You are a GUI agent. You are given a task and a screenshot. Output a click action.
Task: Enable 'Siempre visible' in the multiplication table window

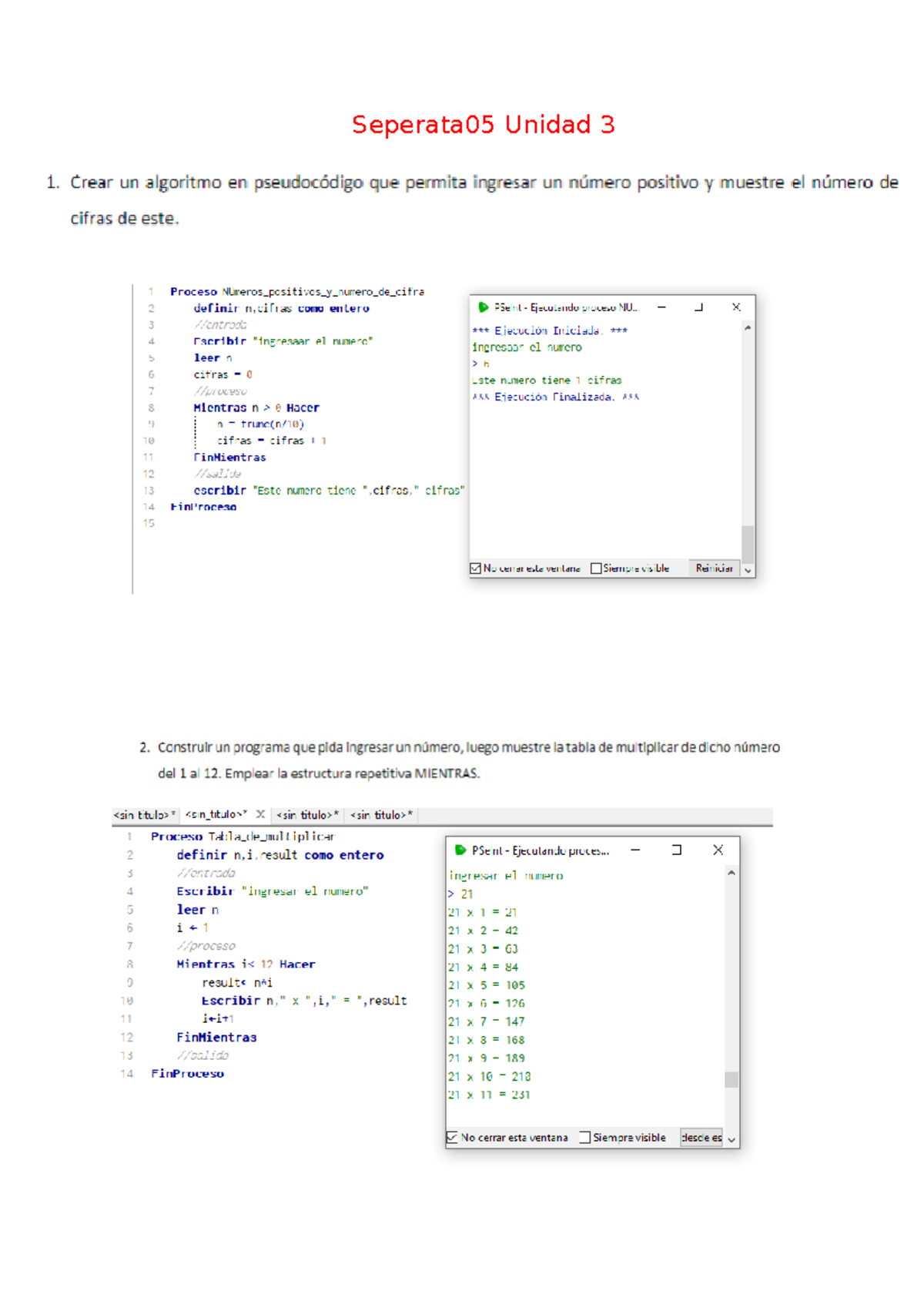(x=585, y=1138)
